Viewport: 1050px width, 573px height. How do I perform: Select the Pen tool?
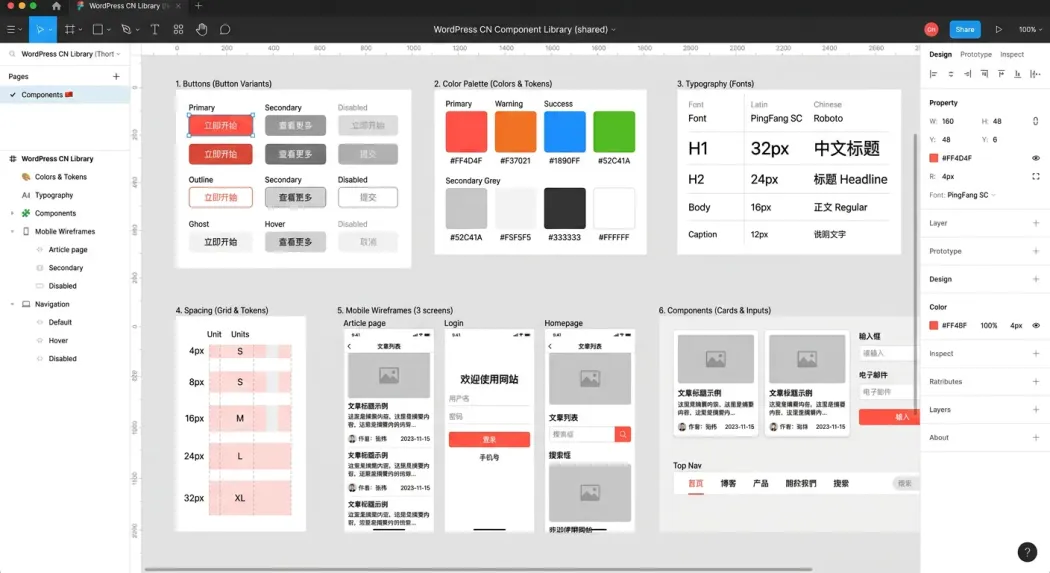tap(126, 29)
